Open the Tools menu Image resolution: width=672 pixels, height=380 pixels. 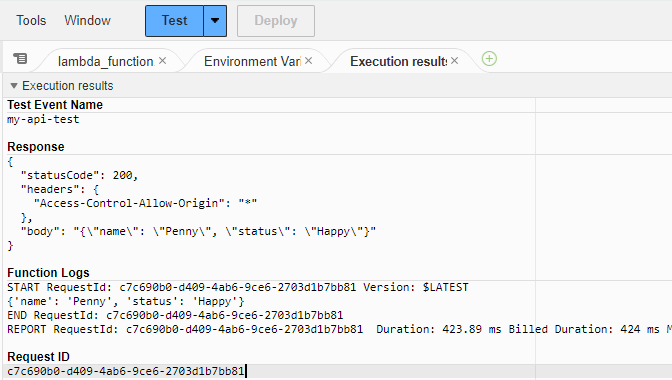coord(31,21)
